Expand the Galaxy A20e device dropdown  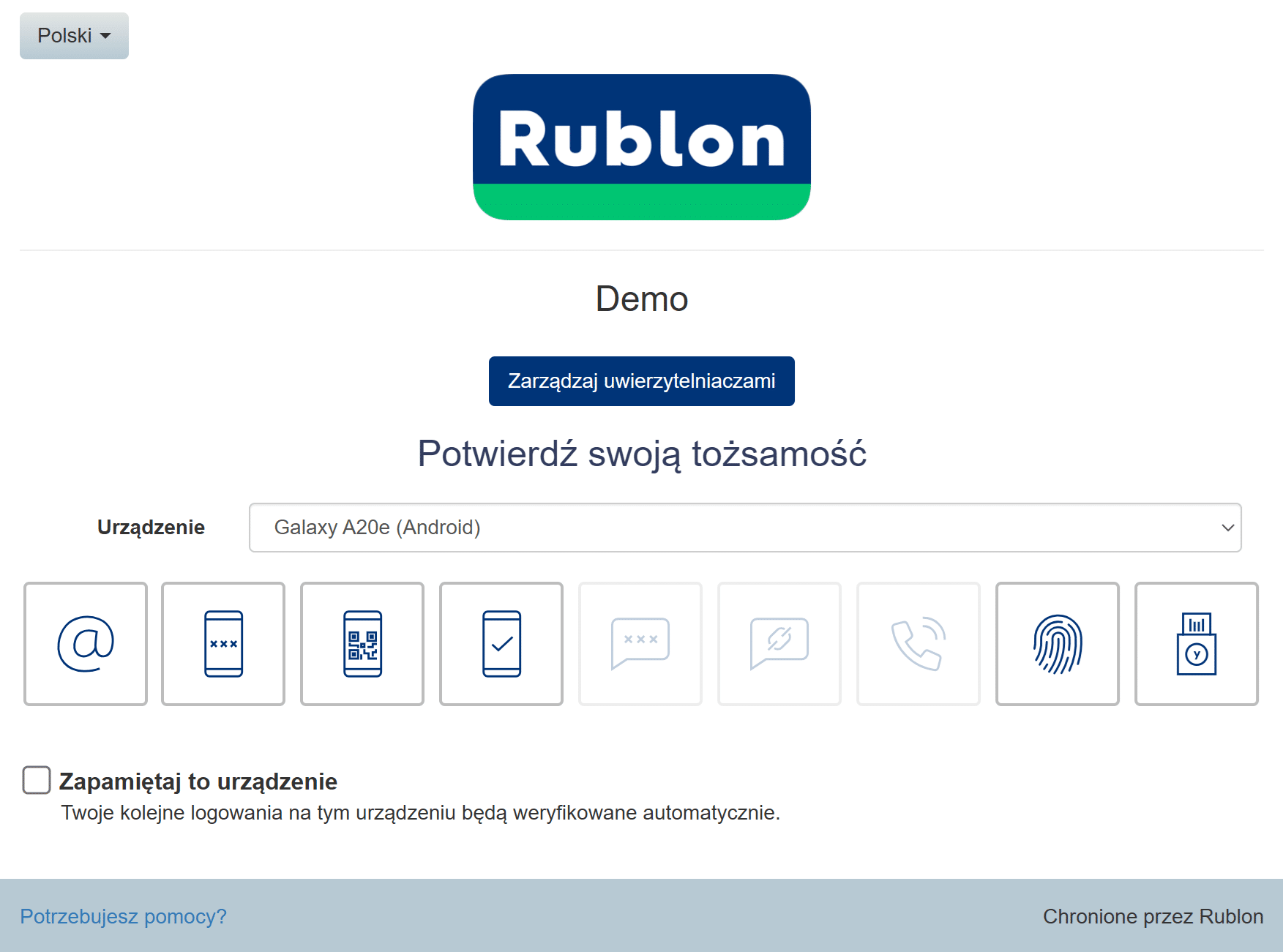[745, 528]
